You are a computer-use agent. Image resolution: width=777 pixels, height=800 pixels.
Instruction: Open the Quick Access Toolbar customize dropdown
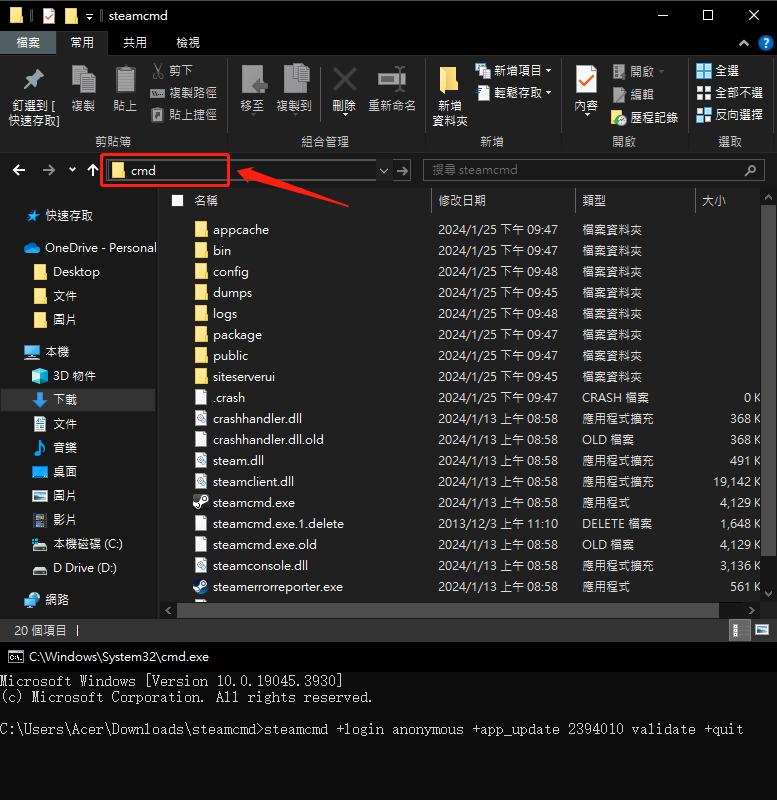coord(89,17)
